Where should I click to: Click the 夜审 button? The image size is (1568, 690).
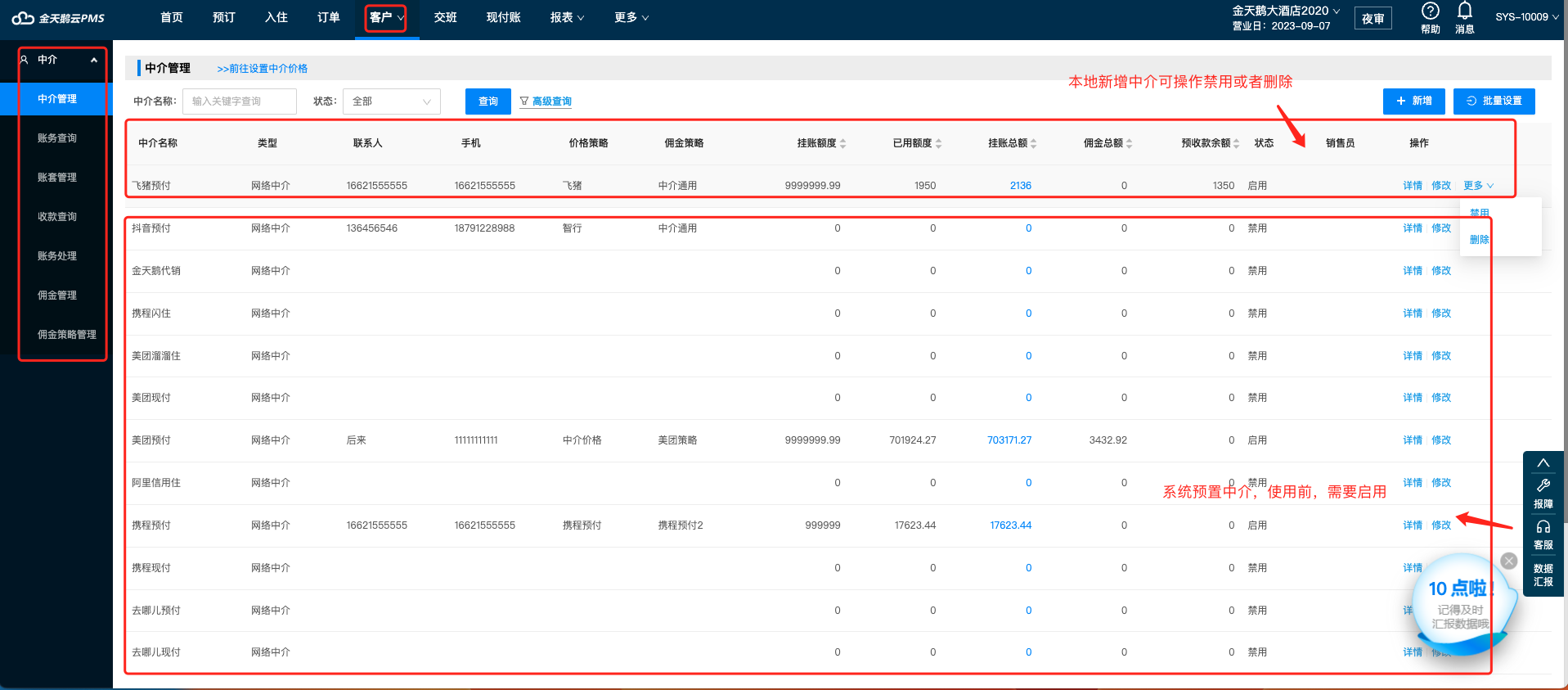[1373, 18]
